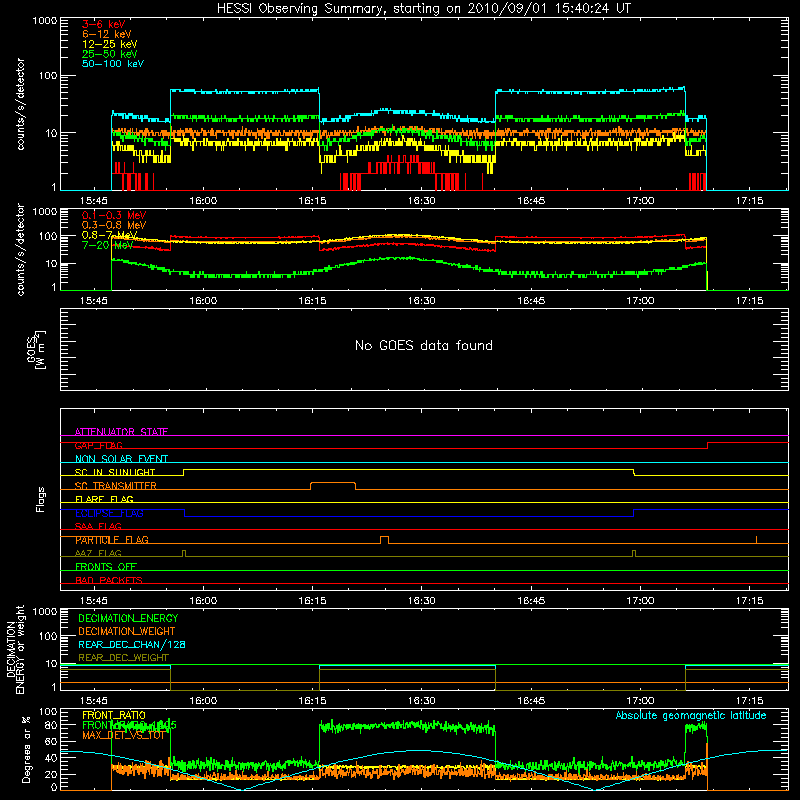The width and height of the screenshot is (800, 800).
Task: Click the 'No GOES data found' message
Action: coord(423,345)
